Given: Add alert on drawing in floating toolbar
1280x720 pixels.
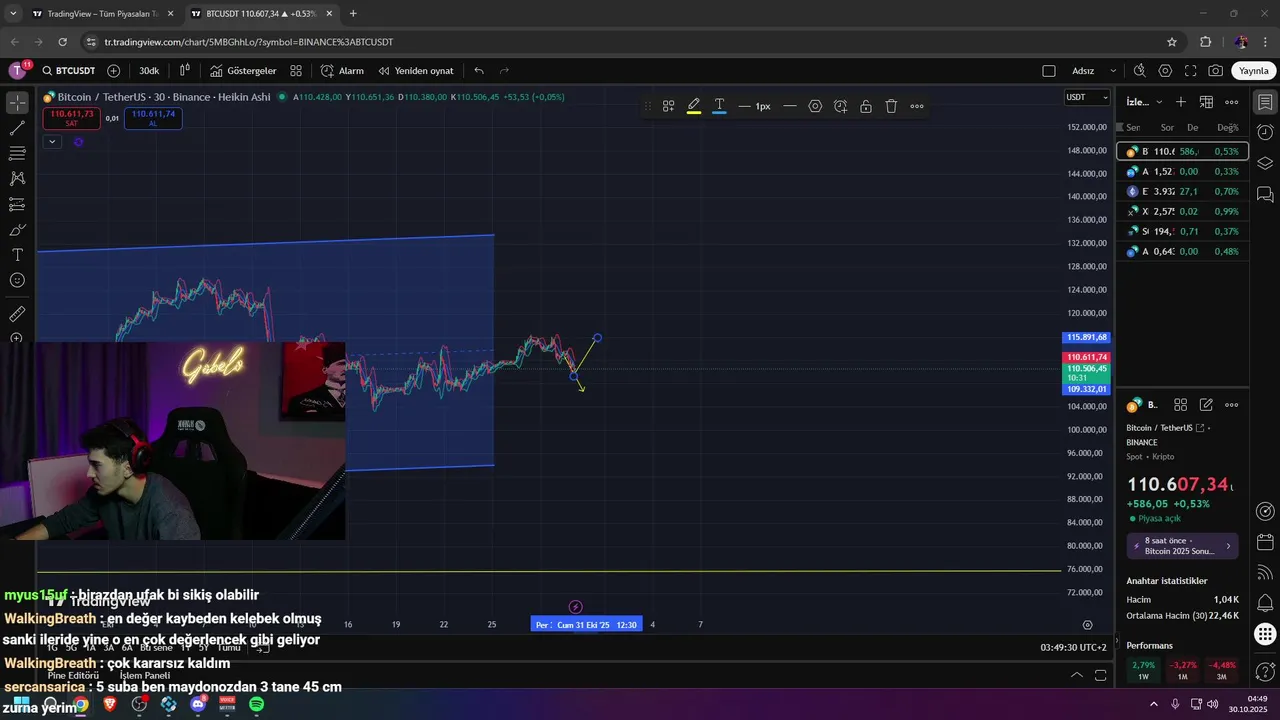Looking at the screenshot, I should click(840, 106).
